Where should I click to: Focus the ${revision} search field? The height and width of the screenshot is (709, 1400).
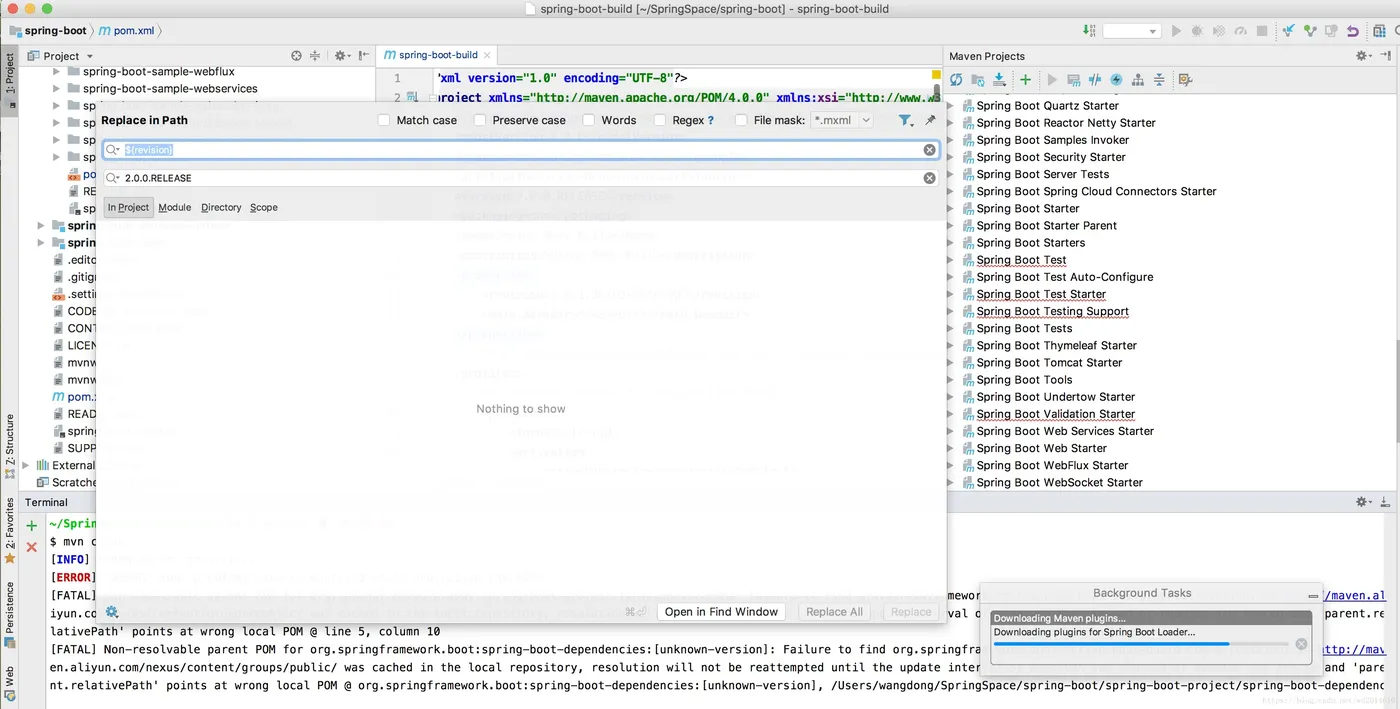coord(522,149)
